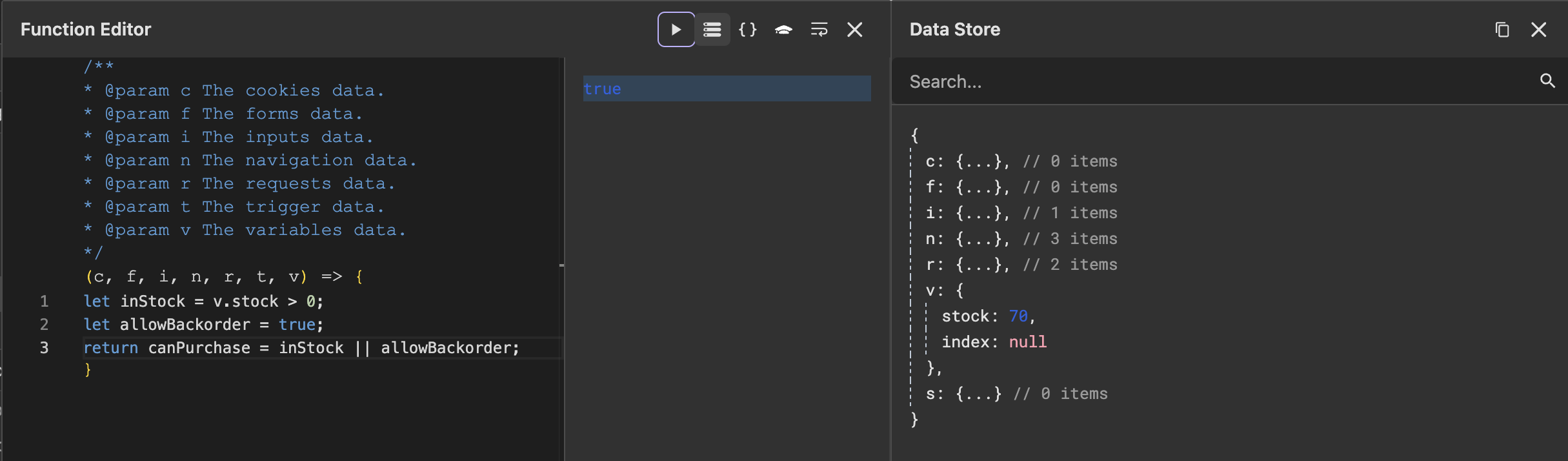The width and height of the screenshot is (1568, 461).
Task: Run the function with the play button
Action: pos(676,30)
